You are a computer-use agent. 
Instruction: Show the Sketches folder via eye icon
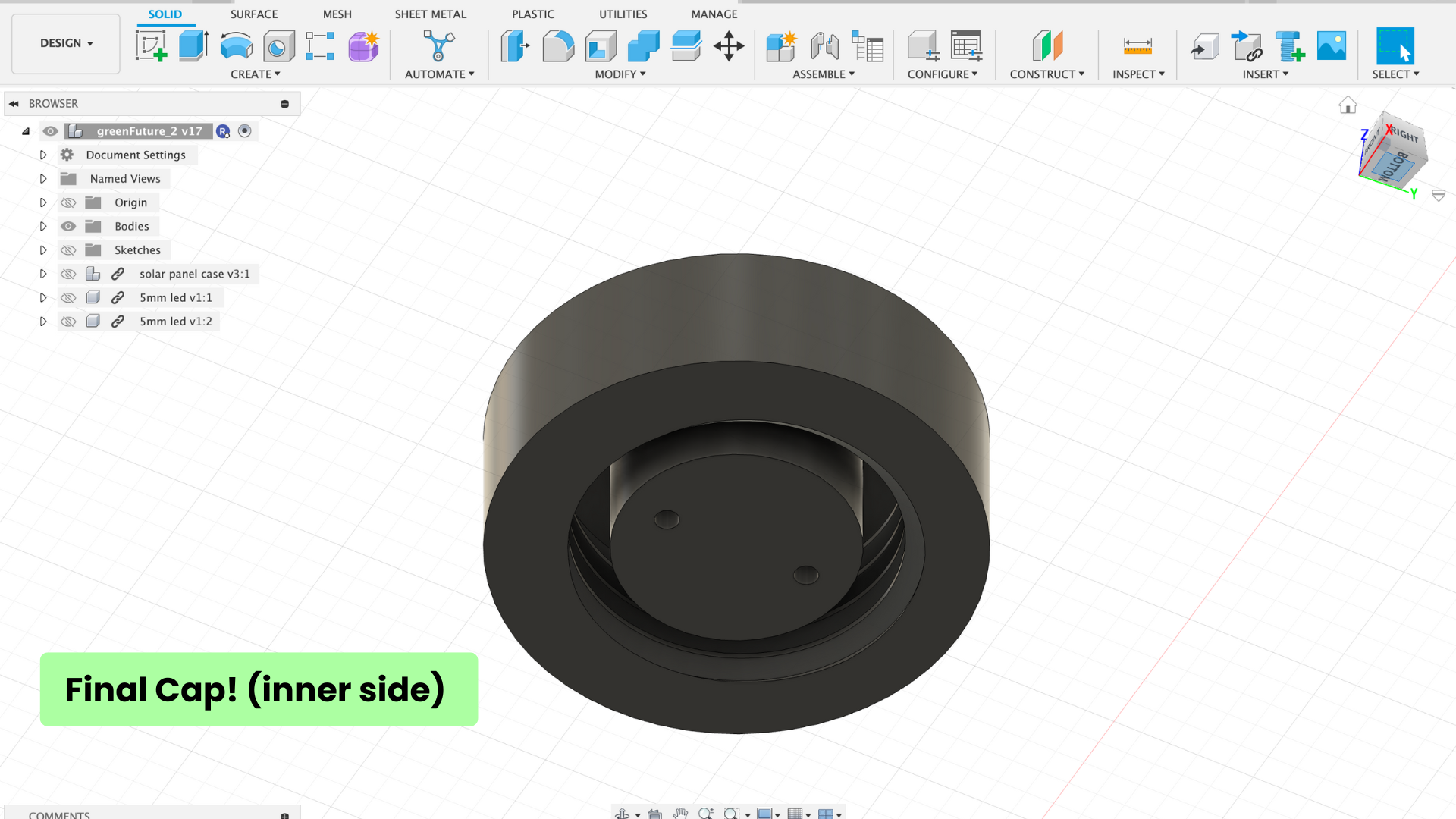point(68,250)
